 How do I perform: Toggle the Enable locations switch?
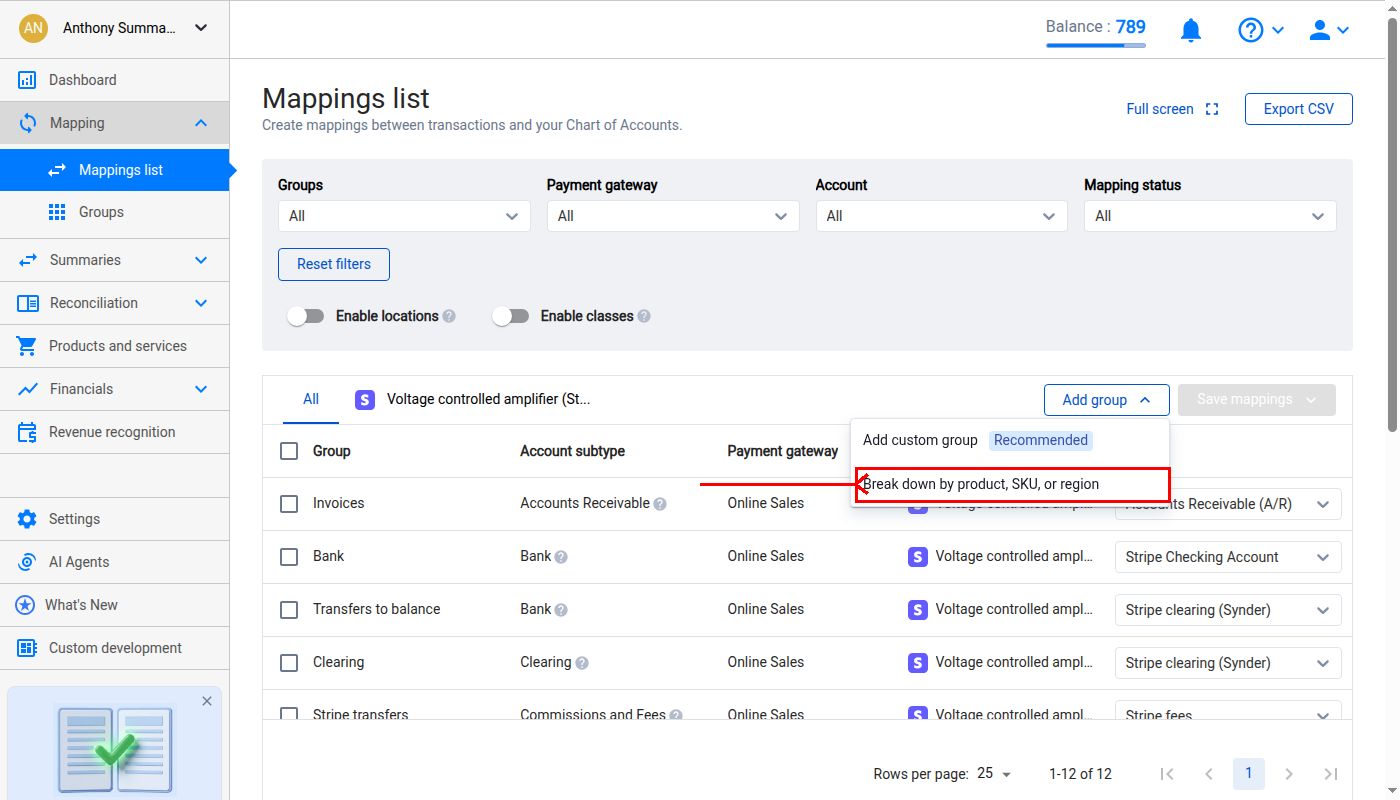click(x=306, y=316)
